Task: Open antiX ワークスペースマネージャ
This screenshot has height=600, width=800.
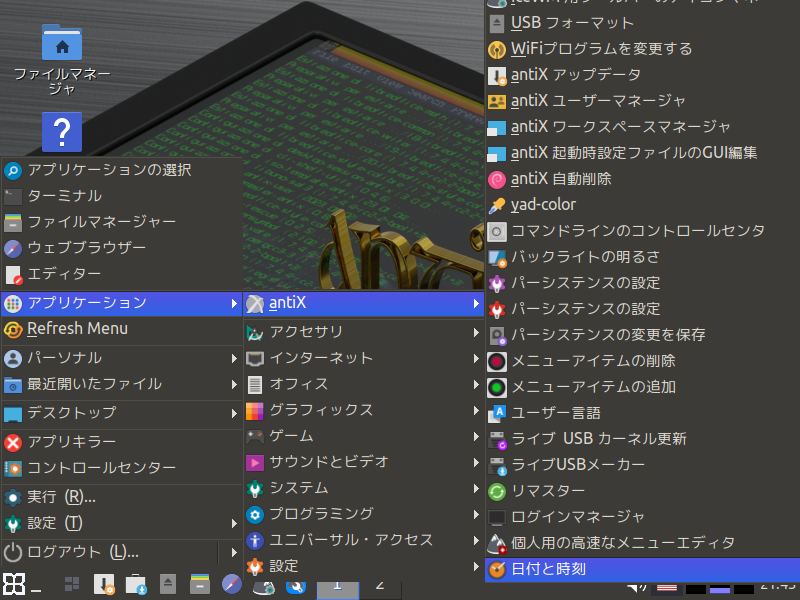Action: click(642, 128)
